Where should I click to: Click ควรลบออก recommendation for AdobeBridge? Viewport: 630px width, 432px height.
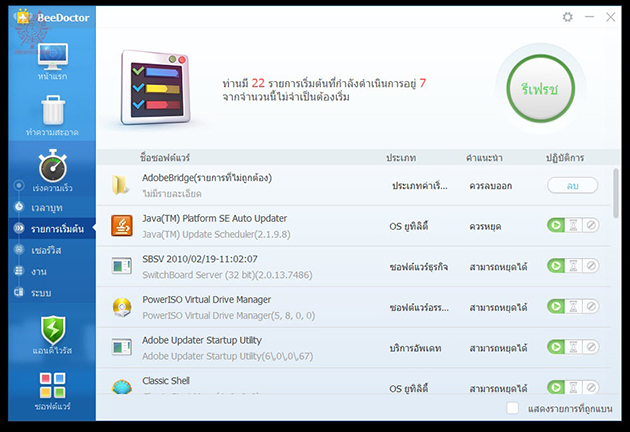tap(491, 186)
